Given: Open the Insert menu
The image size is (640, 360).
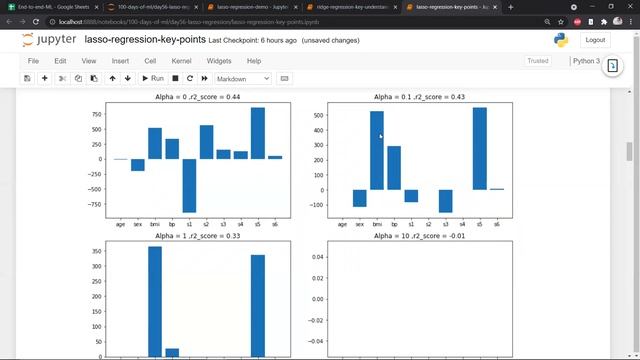Looking at the screenshot, I should point(120,61).
